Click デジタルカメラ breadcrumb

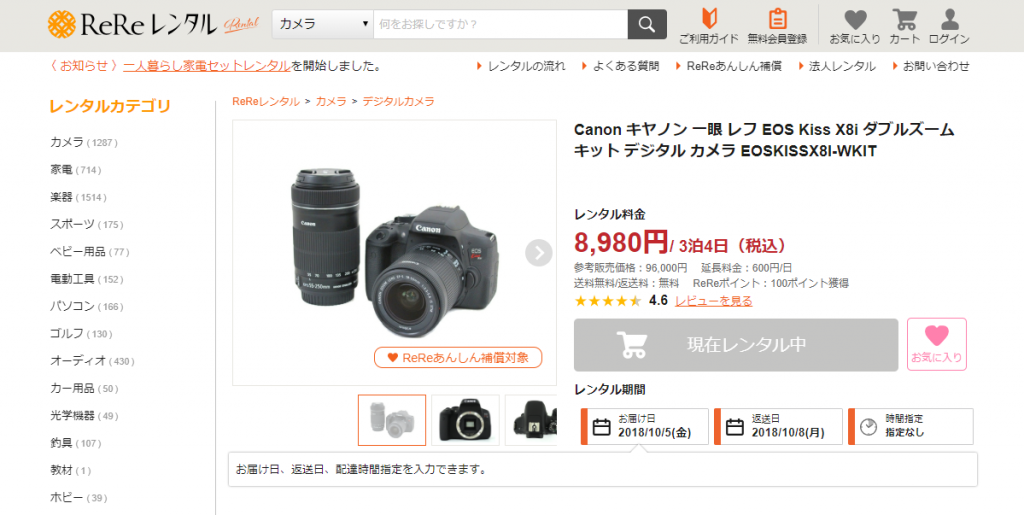[398, 101]
